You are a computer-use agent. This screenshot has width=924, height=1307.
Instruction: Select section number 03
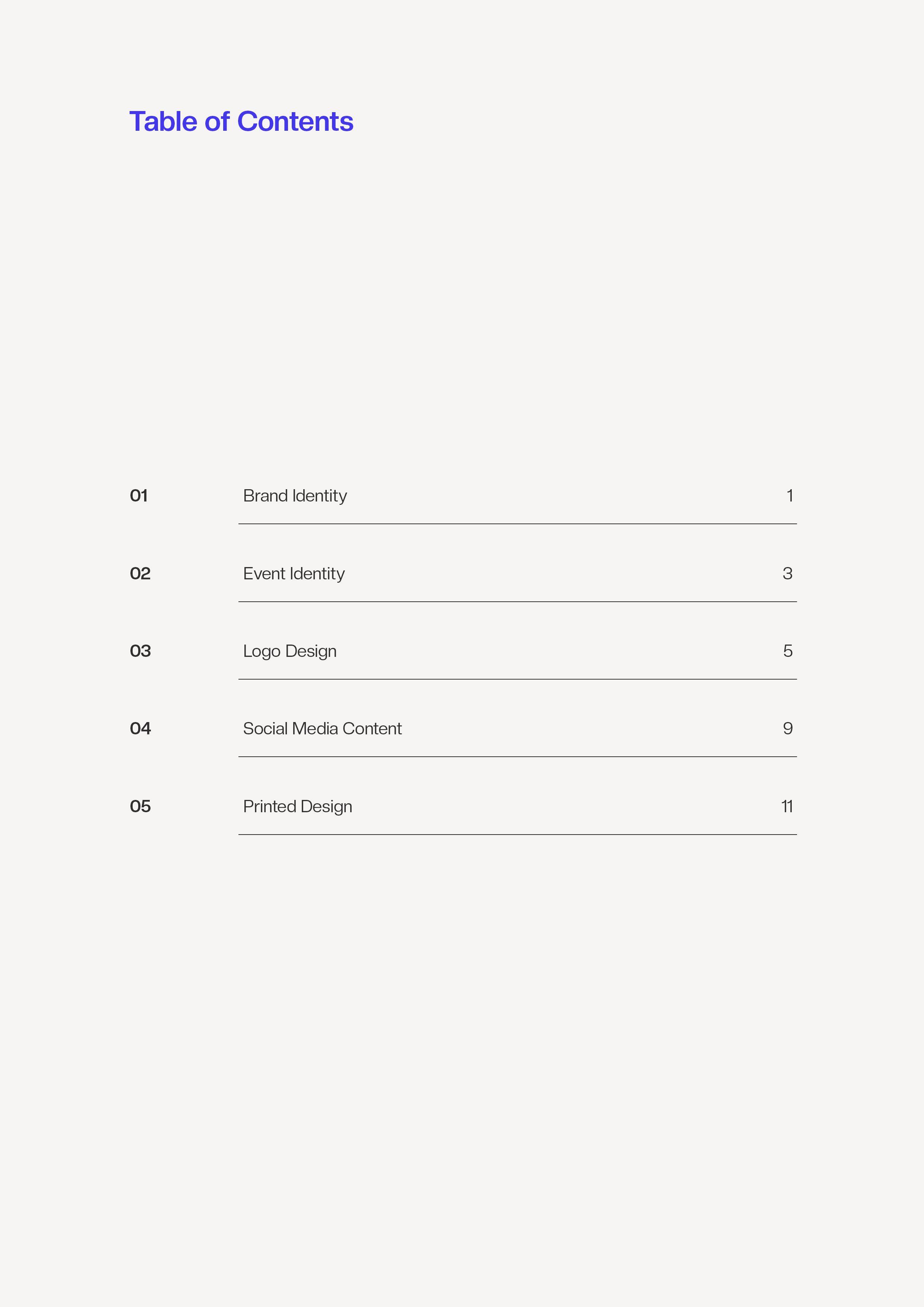[140, 651]
